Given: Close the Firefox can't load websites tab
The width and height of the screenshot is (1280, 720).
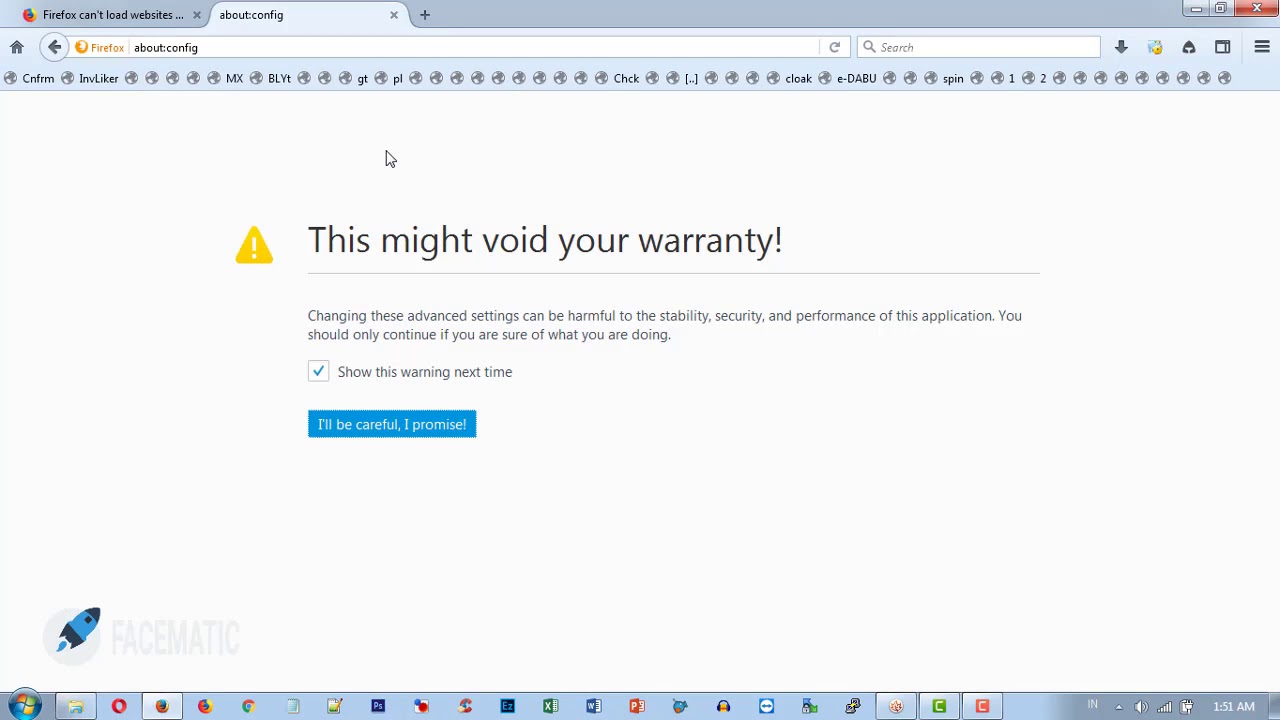Looking at the screenshot, I should coord(197,15).
